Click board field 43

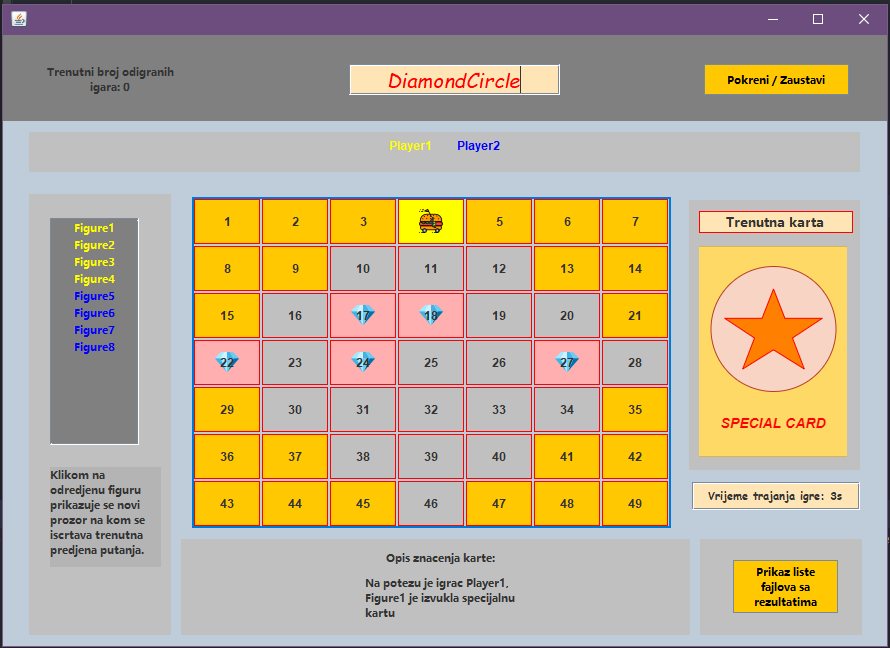227,504
